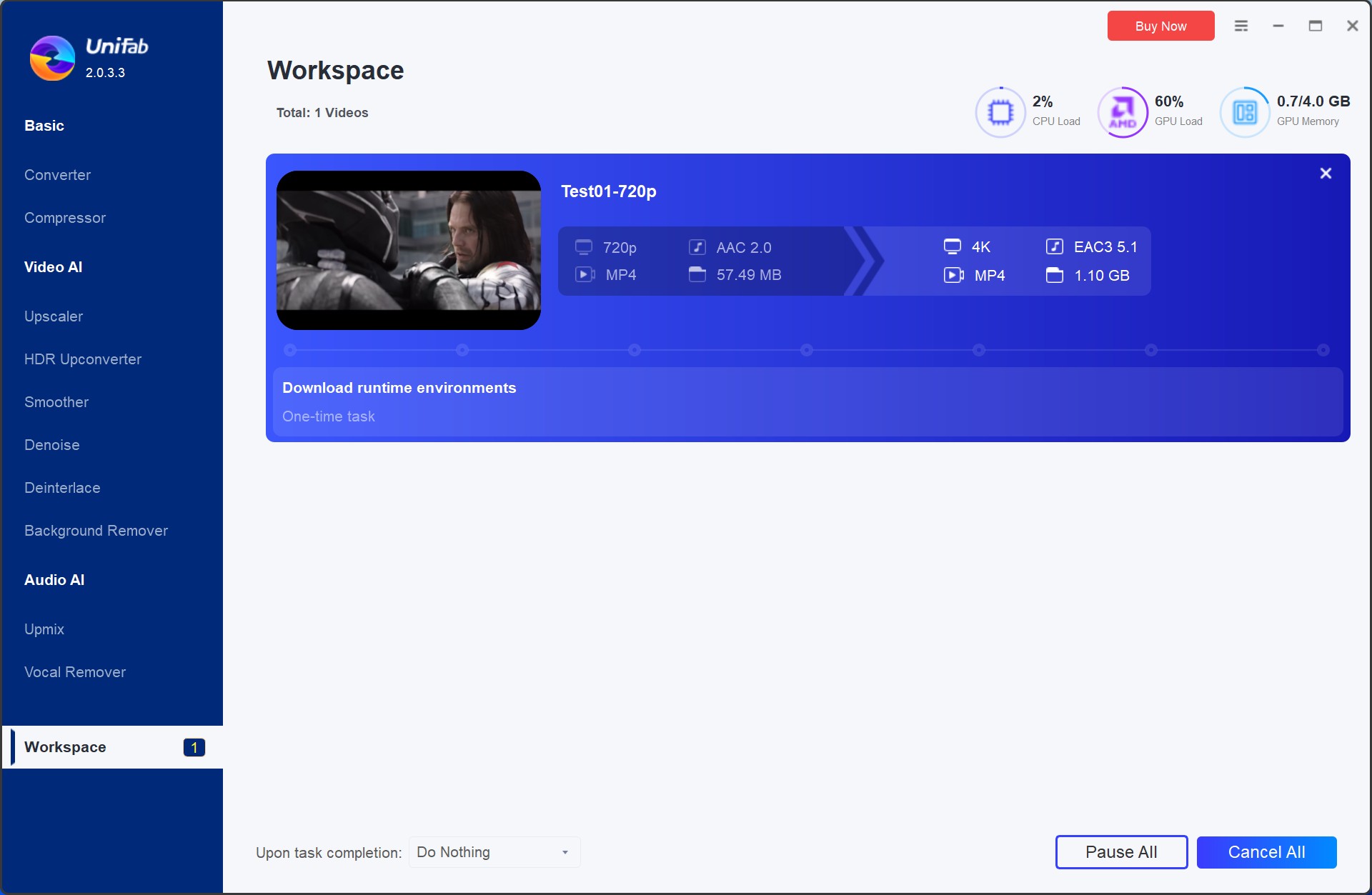1372x895 pixels.
Task: Open the "Do Nothing" completion dropdown
Action: point(494,852)
